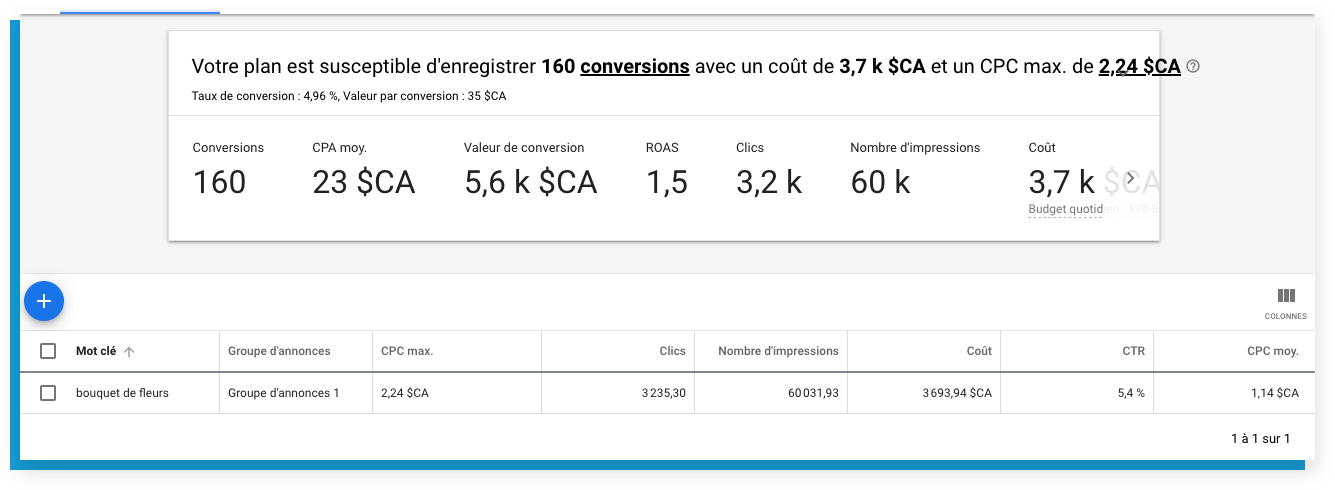Sort by the Mot clé column header
The height and width of the screenshot is (490, 1335).
pyautogui.click(x=96, y=351)
